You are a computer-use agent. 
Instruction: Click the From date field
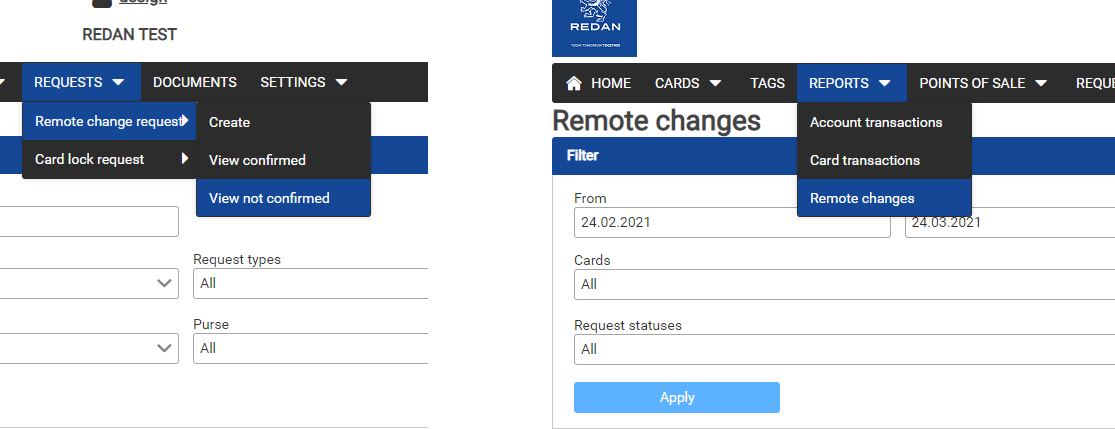click(x=731, y=222)
